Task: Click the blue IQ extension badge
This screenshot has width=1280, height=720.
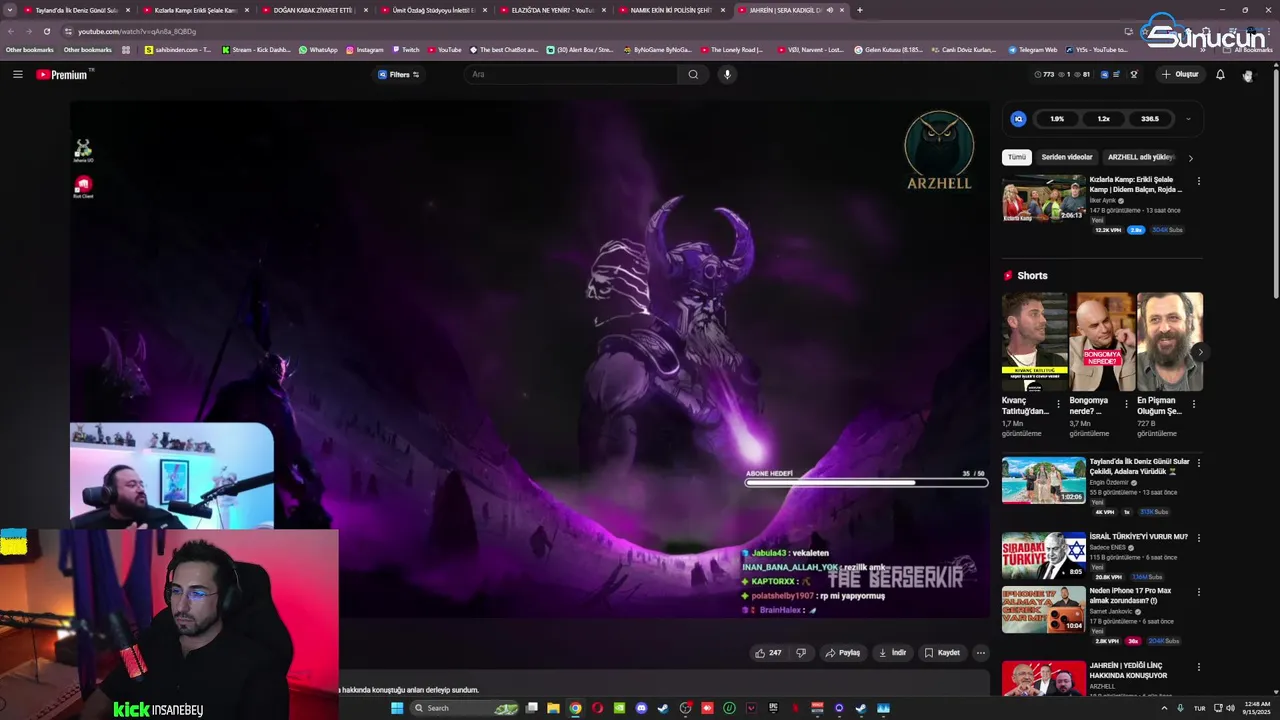Action: click(x=1018, y=119)
